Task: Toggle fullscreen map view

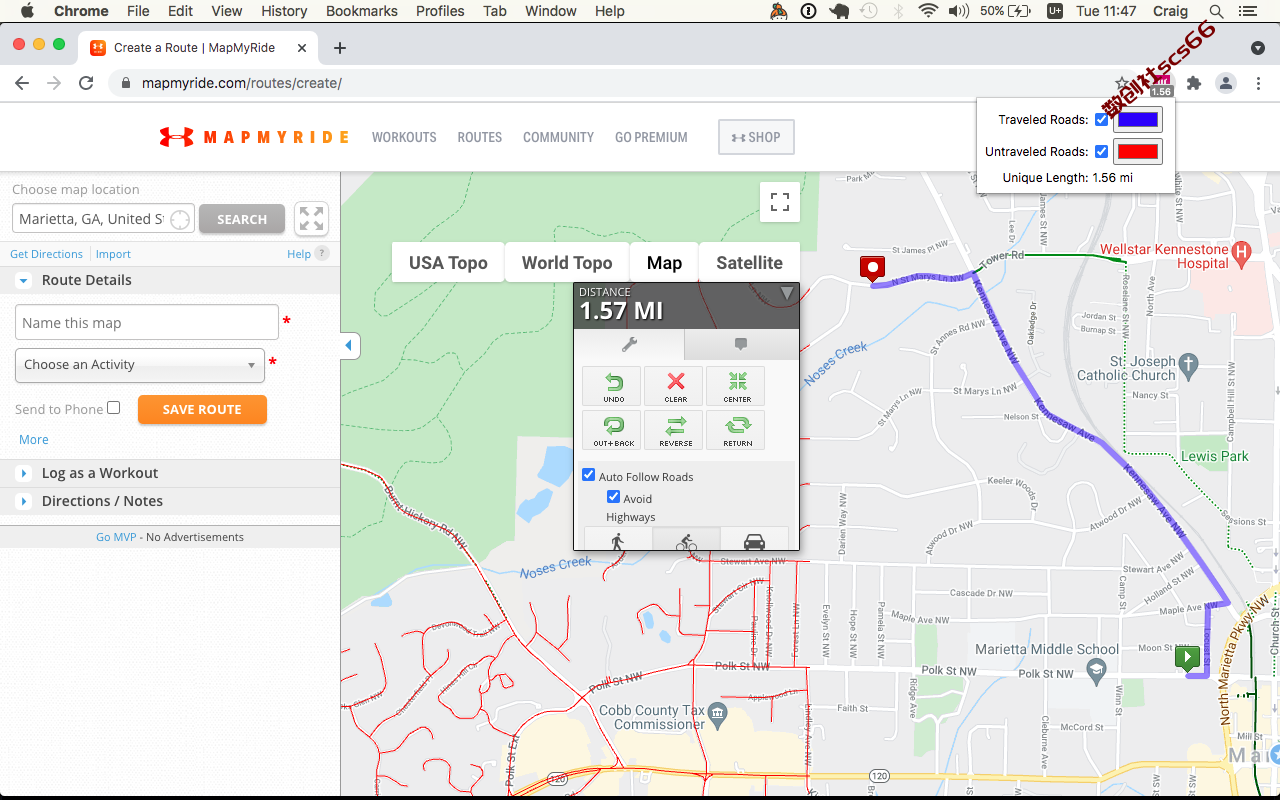Action: point(780,202)
